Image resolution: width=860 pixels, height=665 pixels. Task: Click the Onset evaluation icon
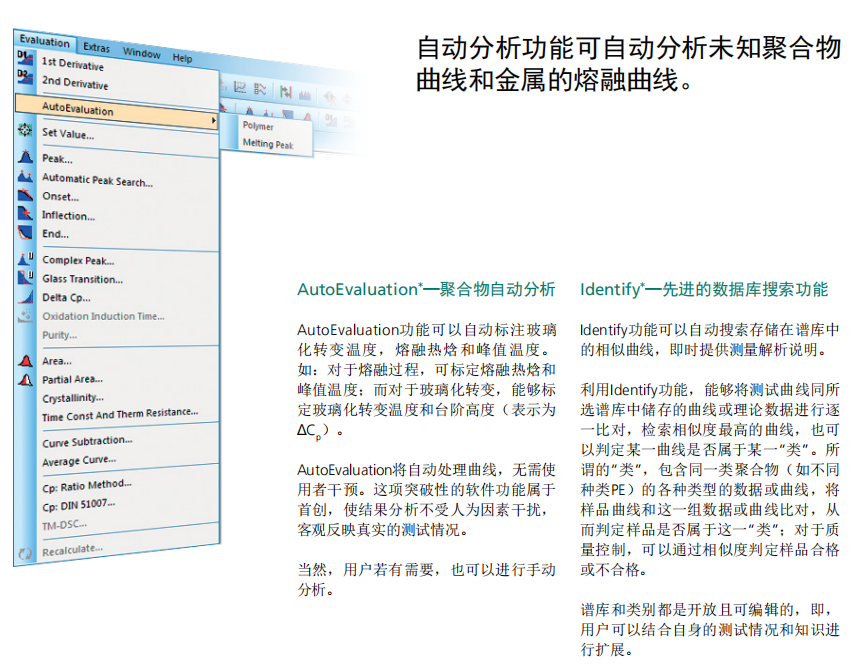(25, 195)
